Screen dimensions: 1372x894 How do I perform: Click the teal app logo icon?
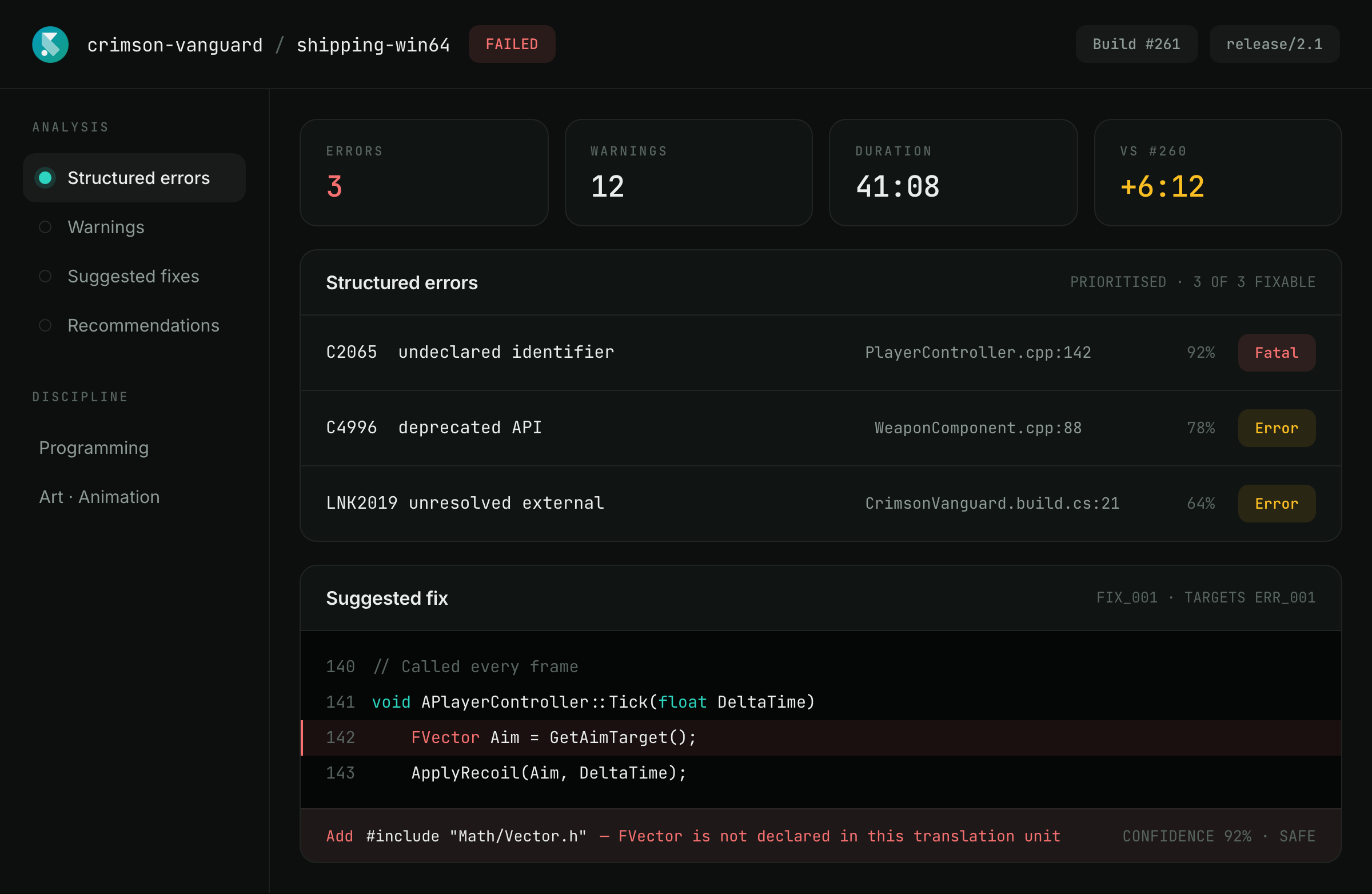pyautogui.click(x=50, y=45)
